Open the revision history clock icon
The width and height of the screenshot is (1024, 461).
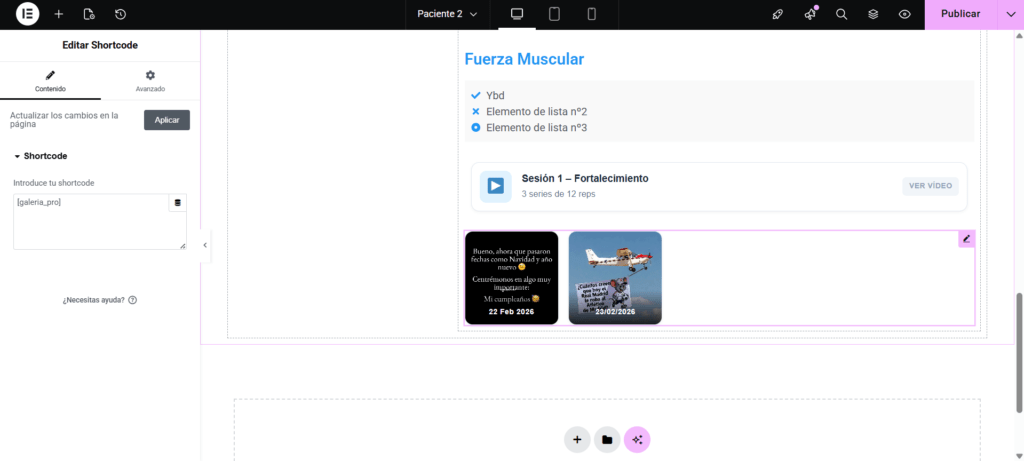[120, 14]
